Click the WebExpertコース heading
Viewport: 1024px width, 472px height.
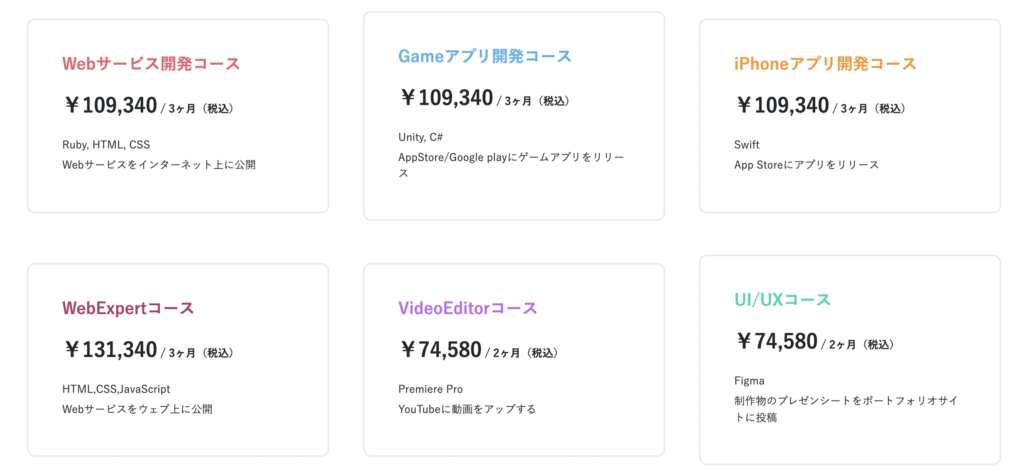click(x=128, y=308)
